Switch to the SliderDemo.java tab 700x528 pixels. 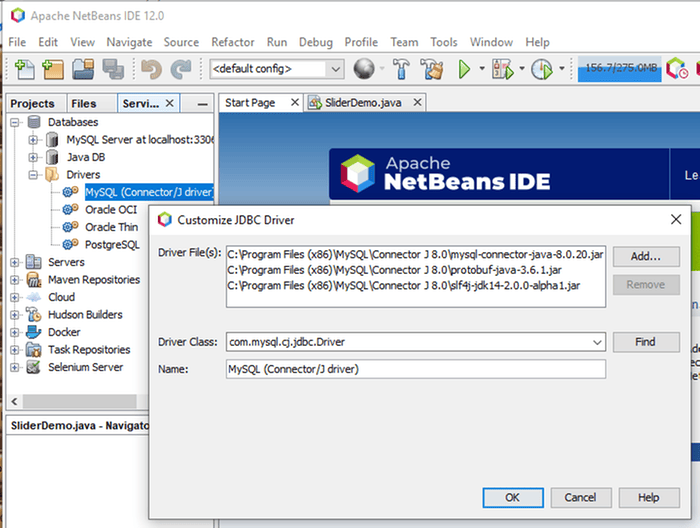coord(363,103)
